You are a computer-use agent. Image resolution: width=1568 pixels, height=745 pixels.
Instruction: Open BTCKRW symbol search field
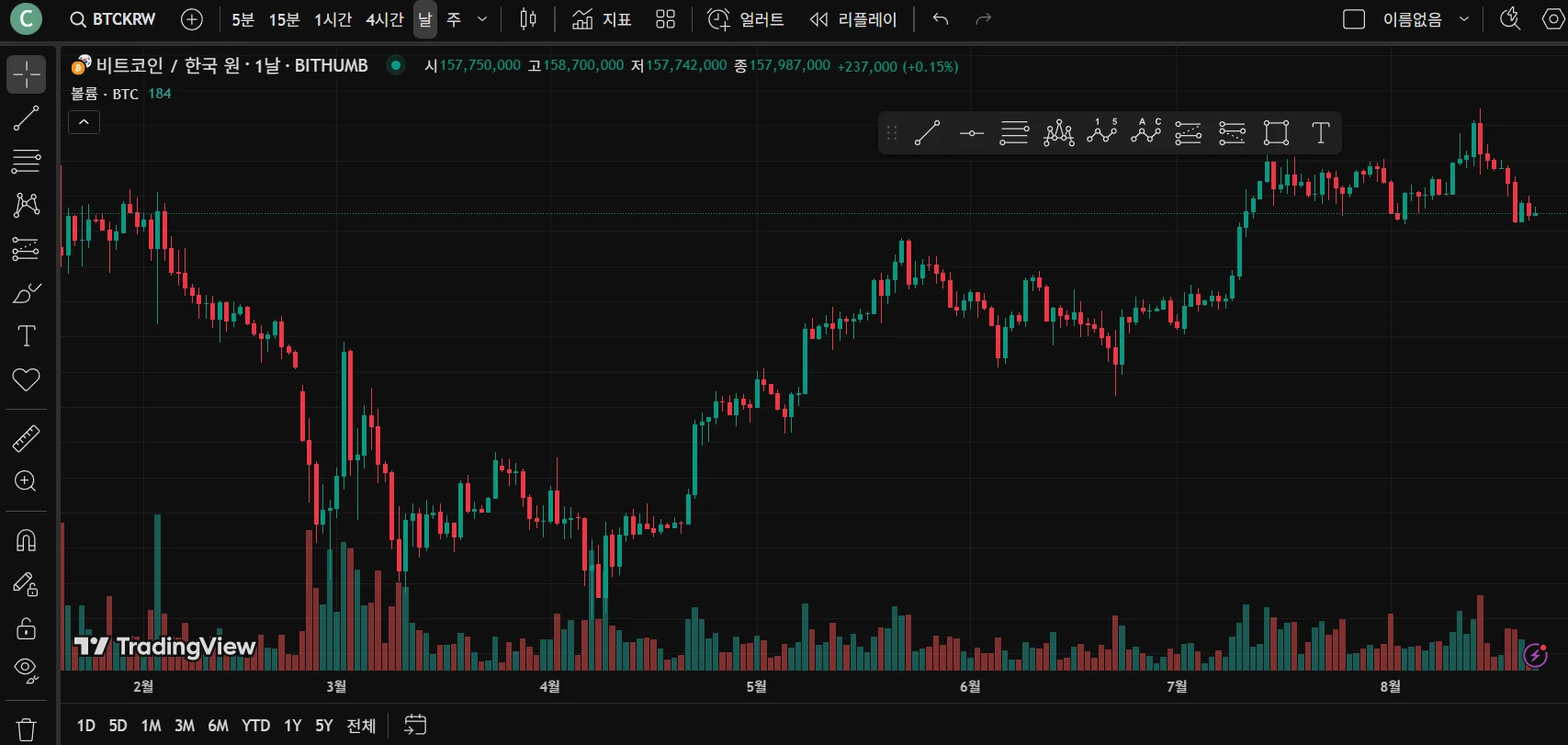[114, 19]
